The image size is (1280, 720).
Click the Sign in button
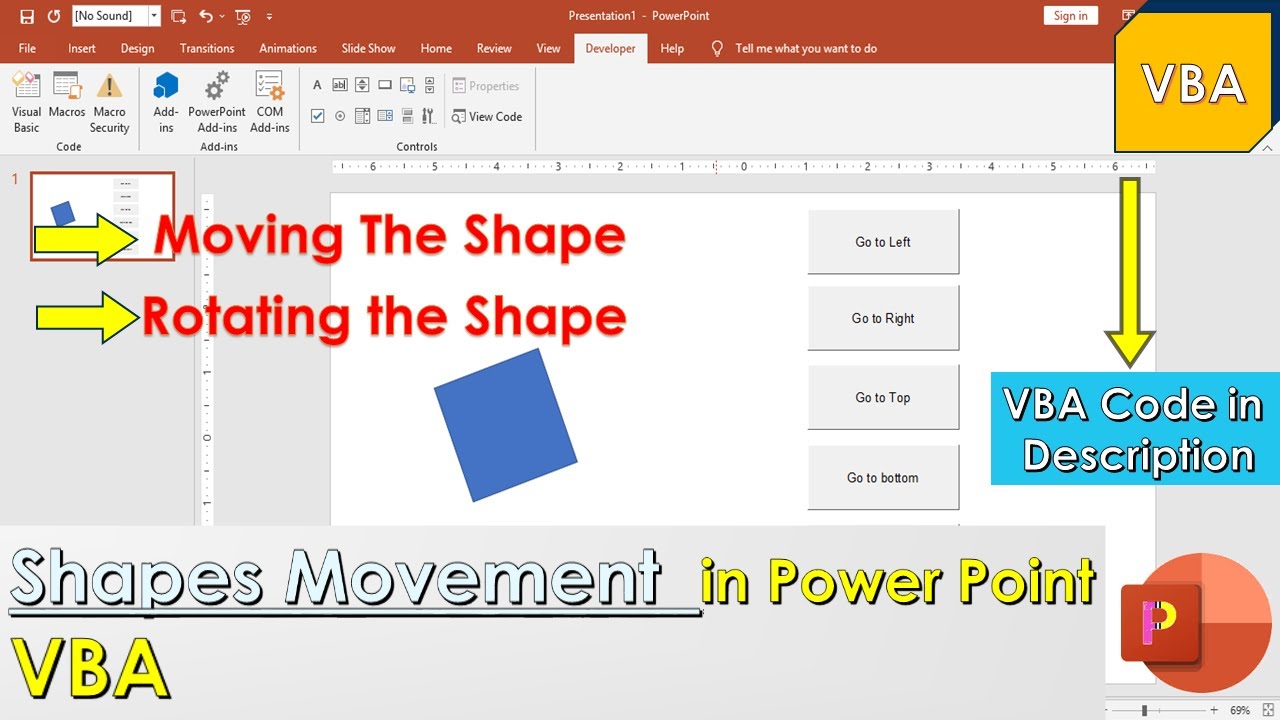[x=1070, y=15]
